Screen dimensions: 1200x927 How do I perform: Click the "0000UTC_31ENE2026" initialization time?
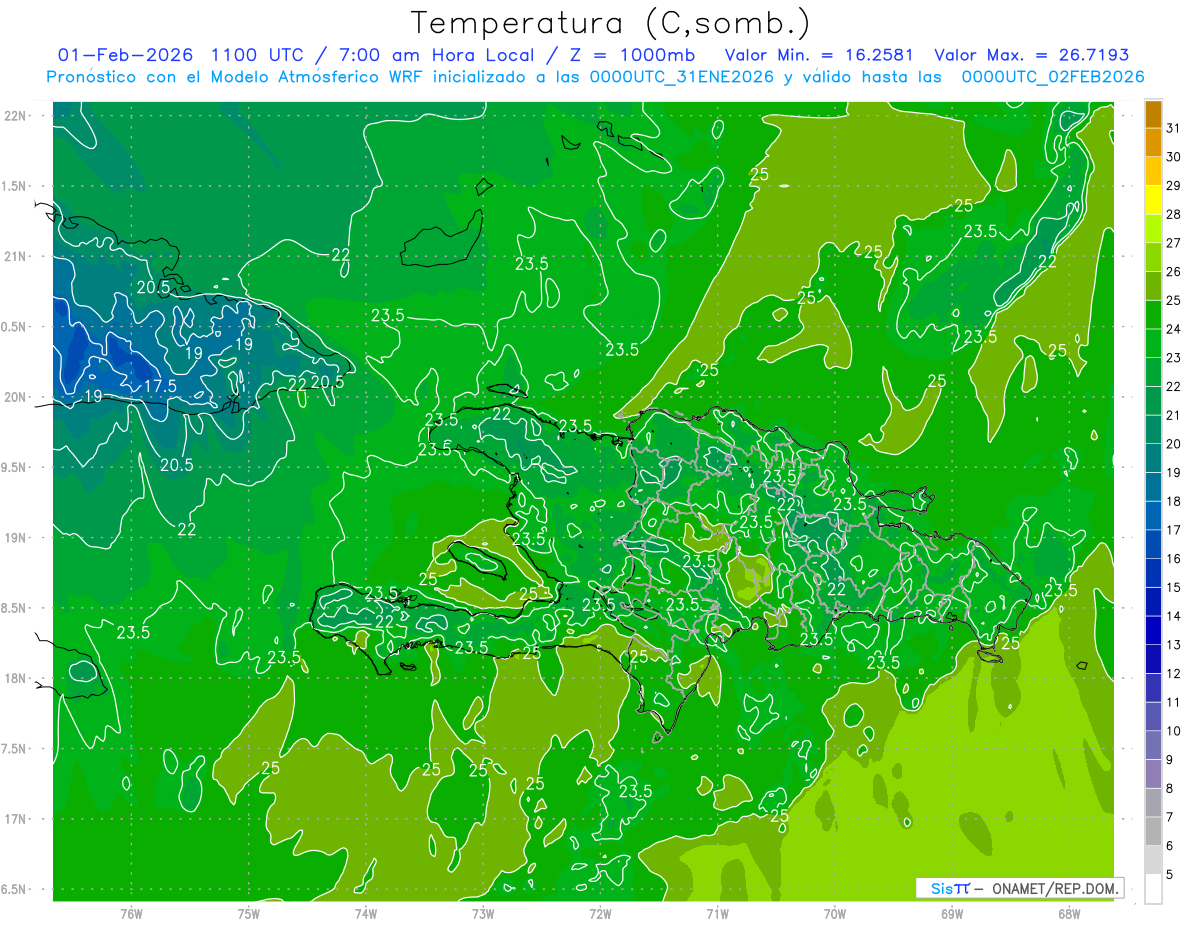point(681,77)
